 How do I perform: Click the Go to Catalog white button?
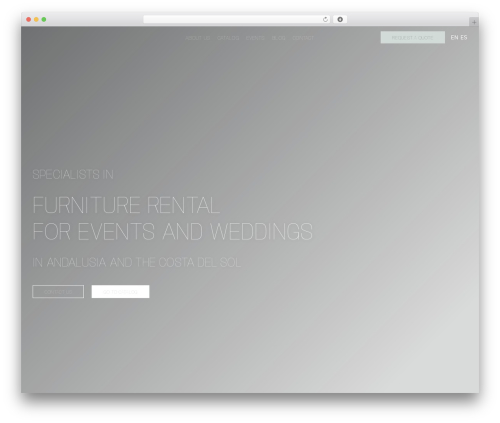pos(120,292)
